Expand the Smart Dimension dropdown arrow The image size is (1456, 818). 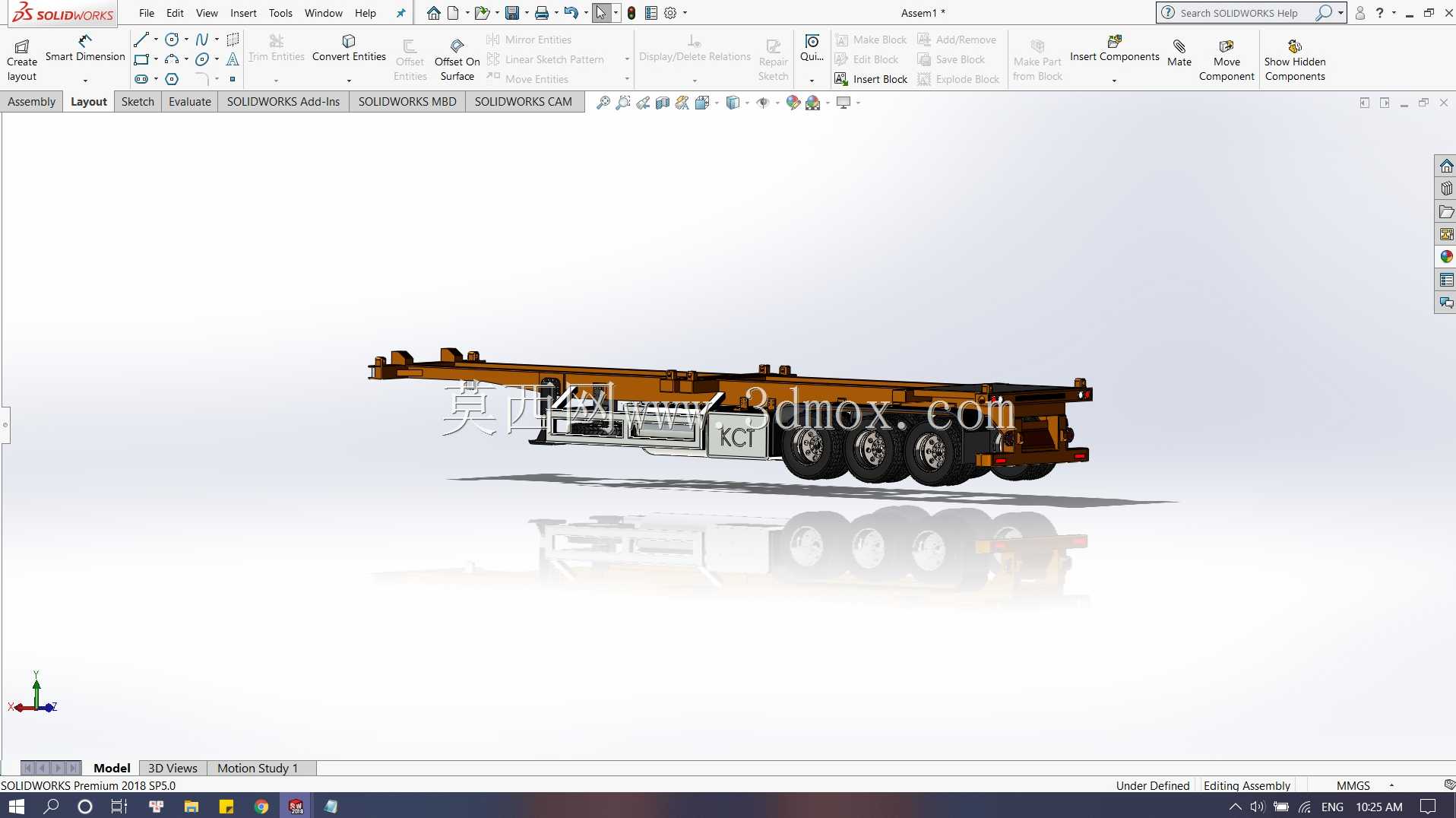[85, 80]
